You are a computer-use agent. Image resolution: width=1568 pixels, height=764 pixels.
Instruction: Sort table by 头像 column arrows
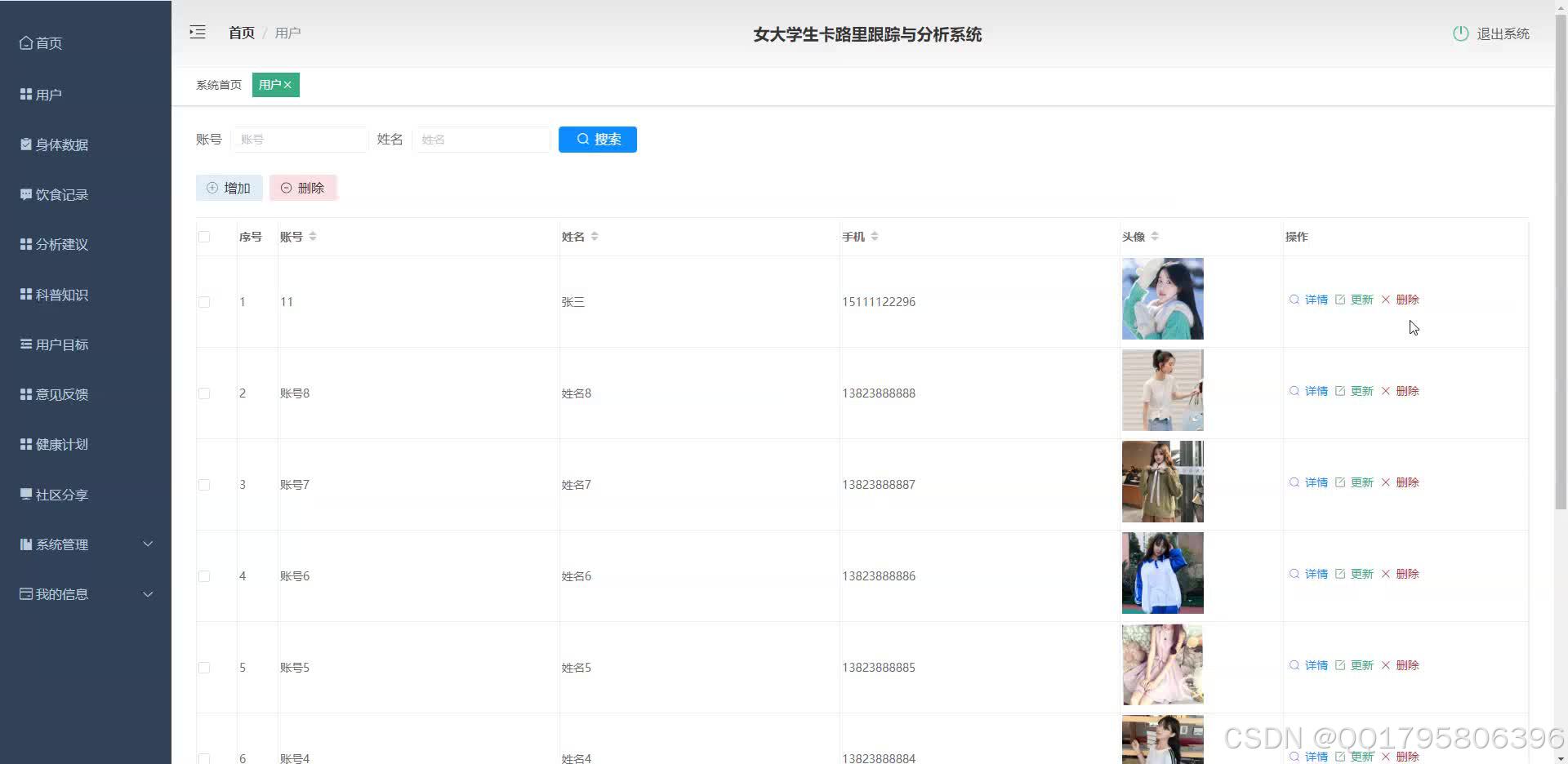tap(1155, 237)
